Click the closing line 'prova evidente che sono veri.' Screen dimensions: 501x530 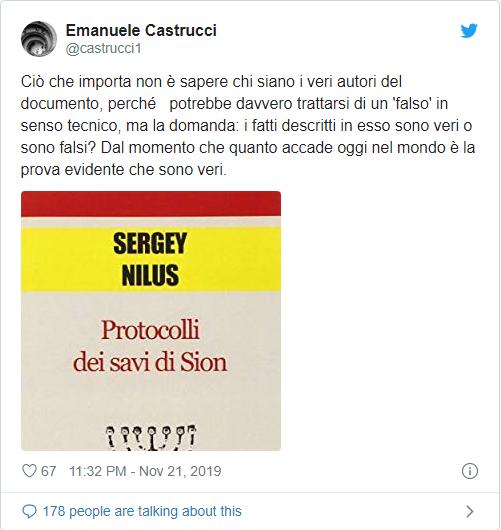[124, 170]
